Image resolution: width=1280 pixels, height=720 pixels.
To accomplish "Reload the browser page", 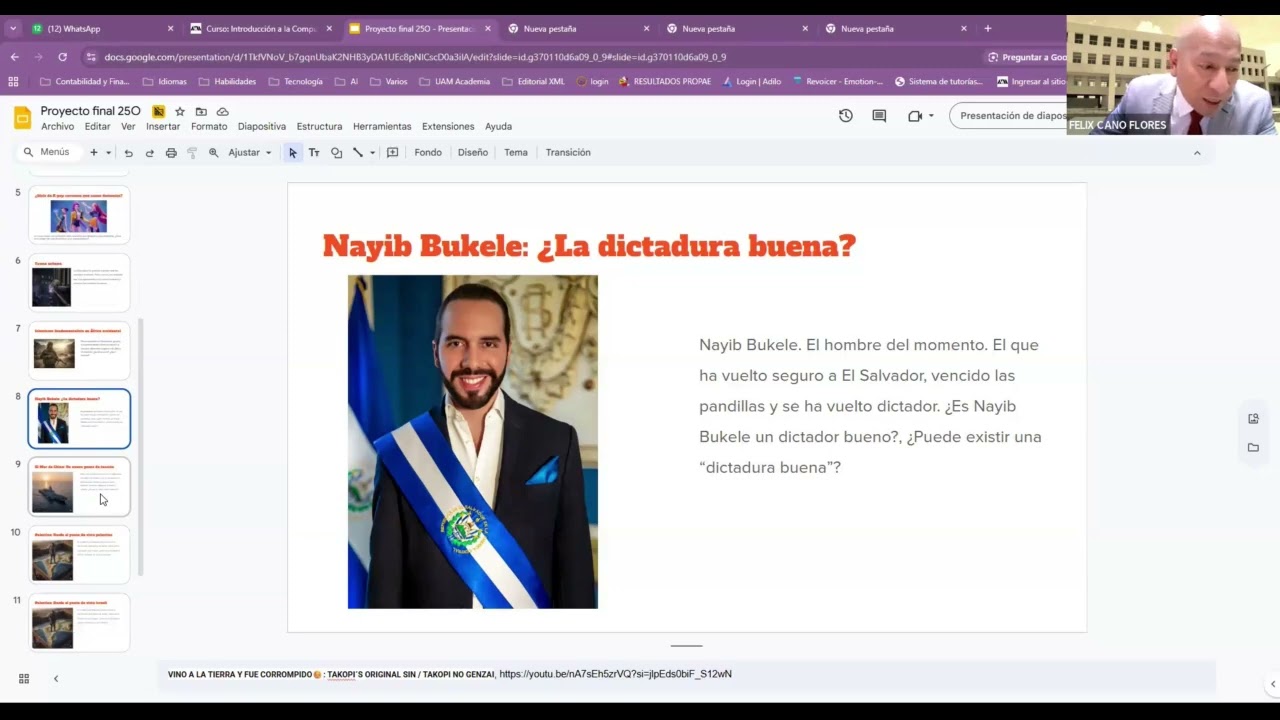I will point(62,57).
